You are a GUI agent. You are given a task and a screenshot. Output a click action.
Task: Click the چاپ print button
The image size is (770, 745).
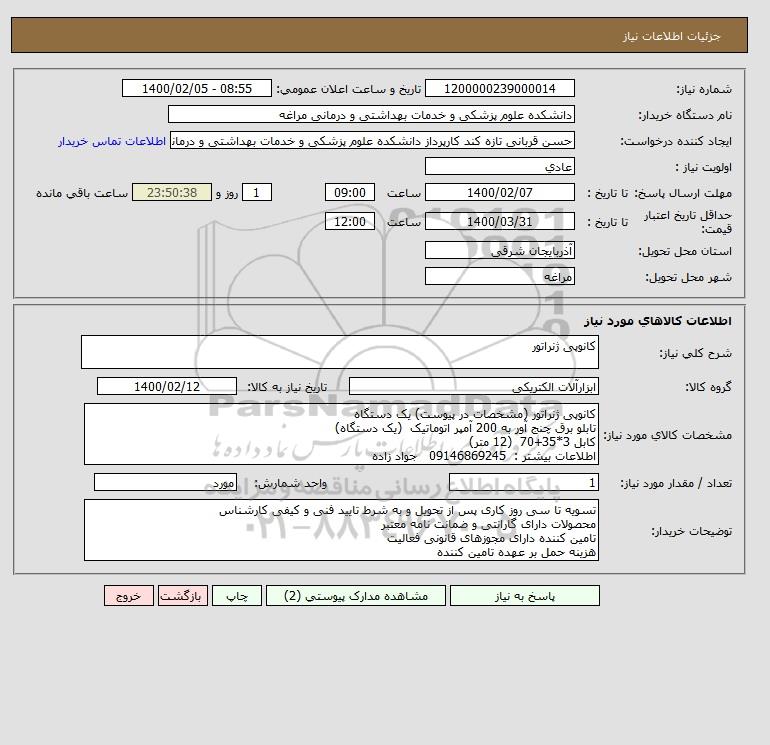click(x=237, y=596)
